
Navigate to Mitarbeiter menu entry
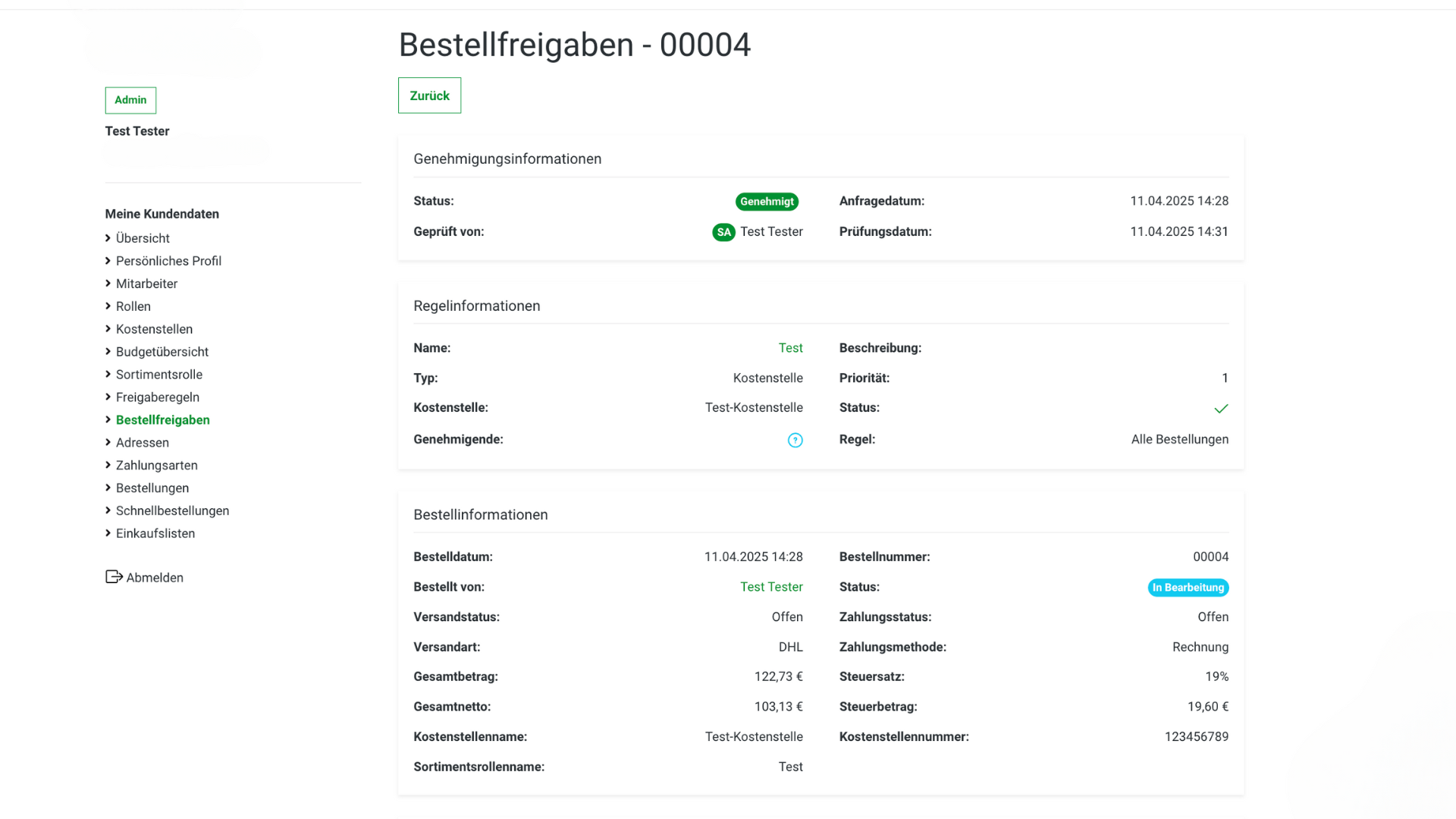click(x=146, y=284)
